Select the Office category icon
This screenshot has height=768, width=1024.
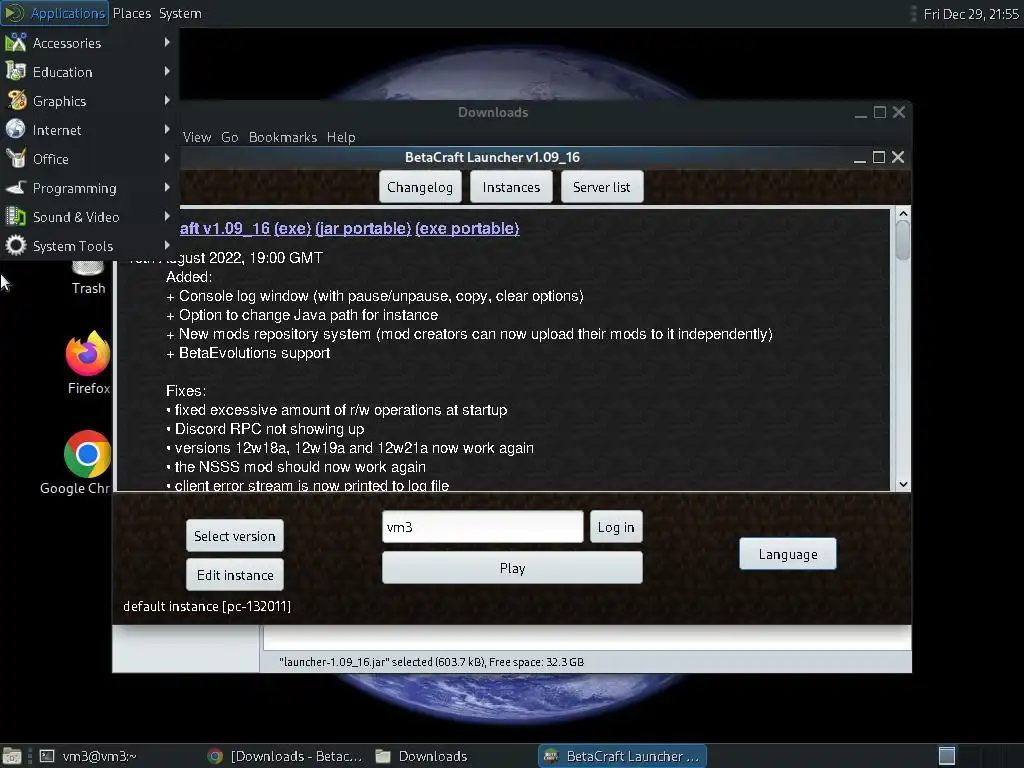point(16,159)
